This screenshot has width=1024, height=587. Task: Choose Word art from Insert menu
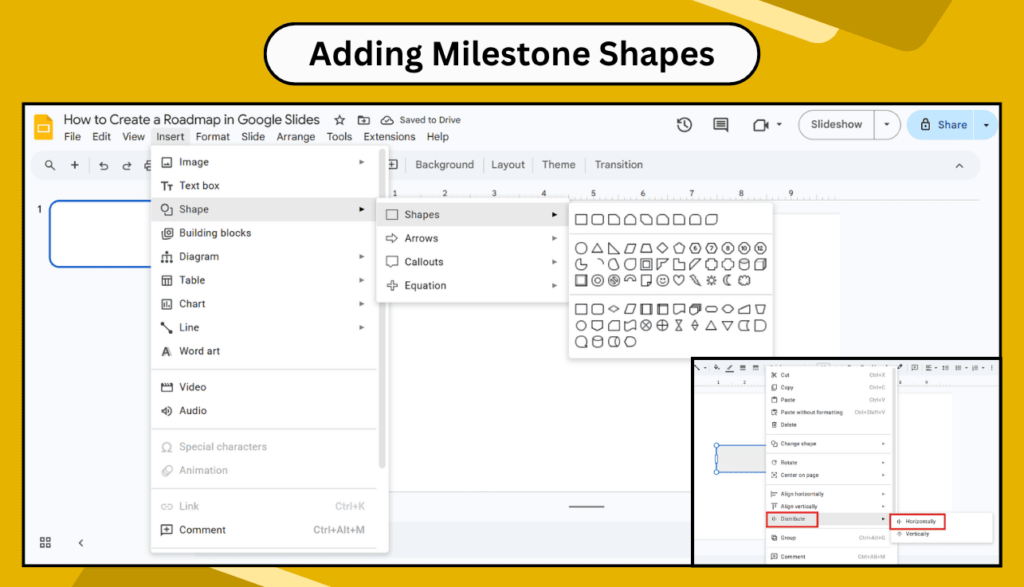coord(264,351)
